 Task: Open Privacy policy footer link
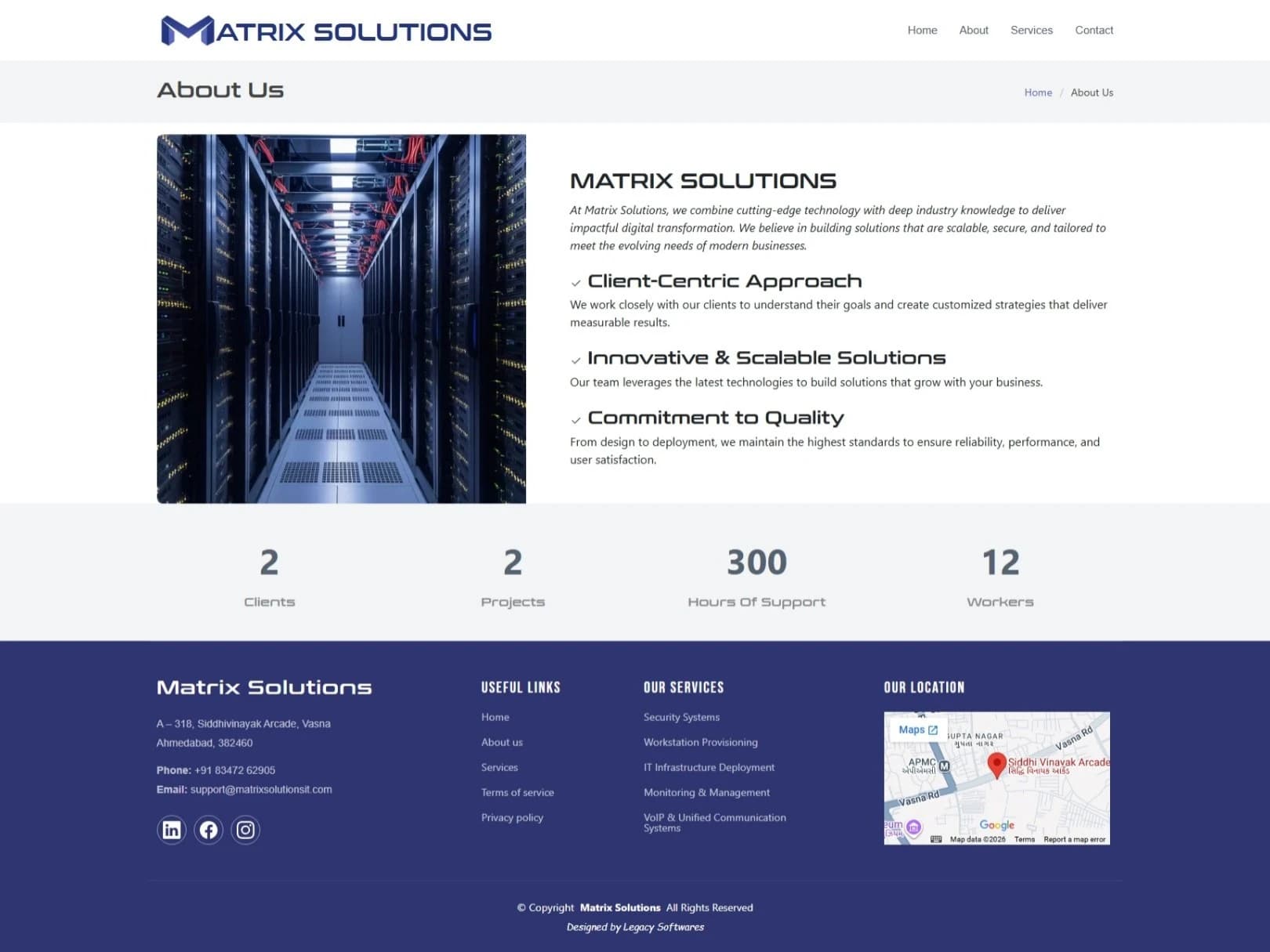(x=512, y=817)
